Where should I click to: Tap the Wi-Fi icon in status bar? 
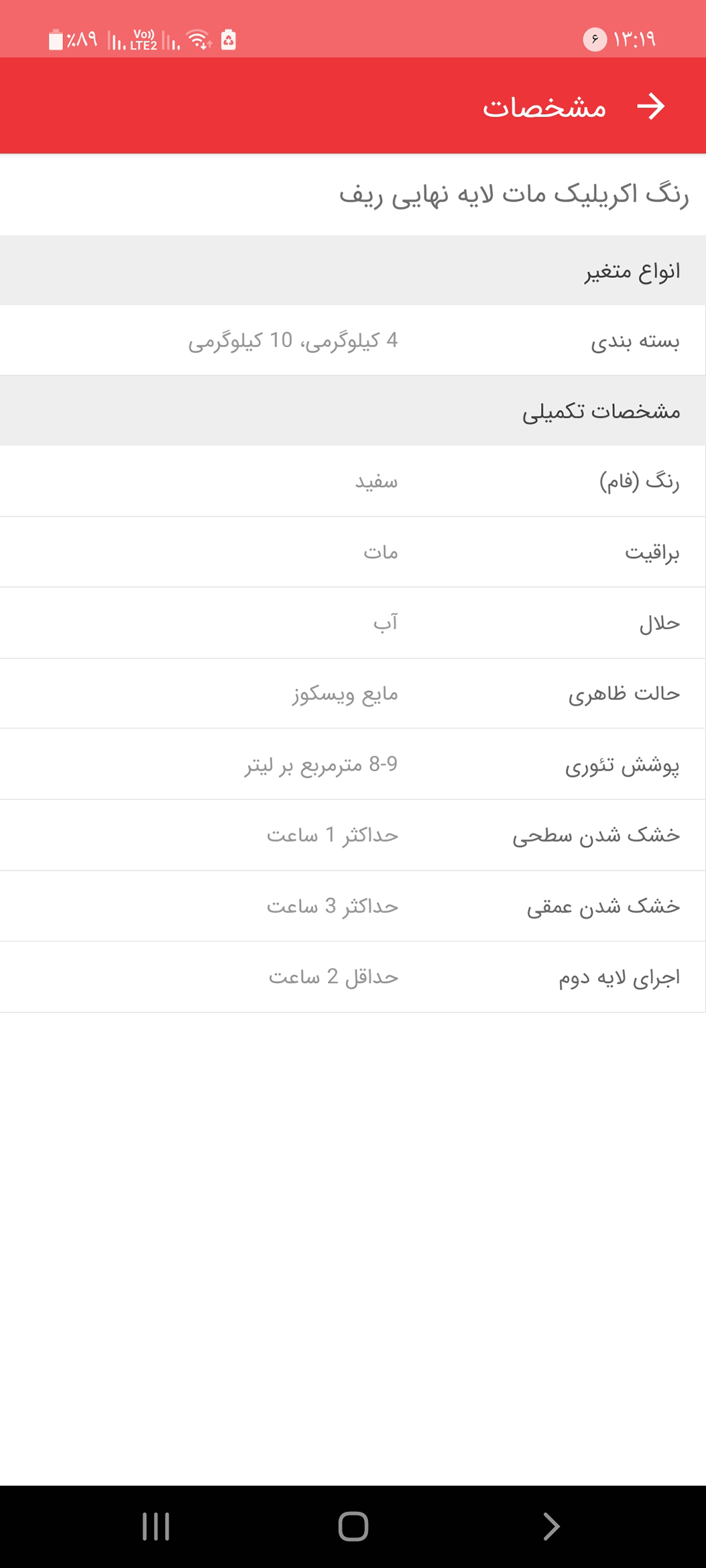(x=198, y=40)
